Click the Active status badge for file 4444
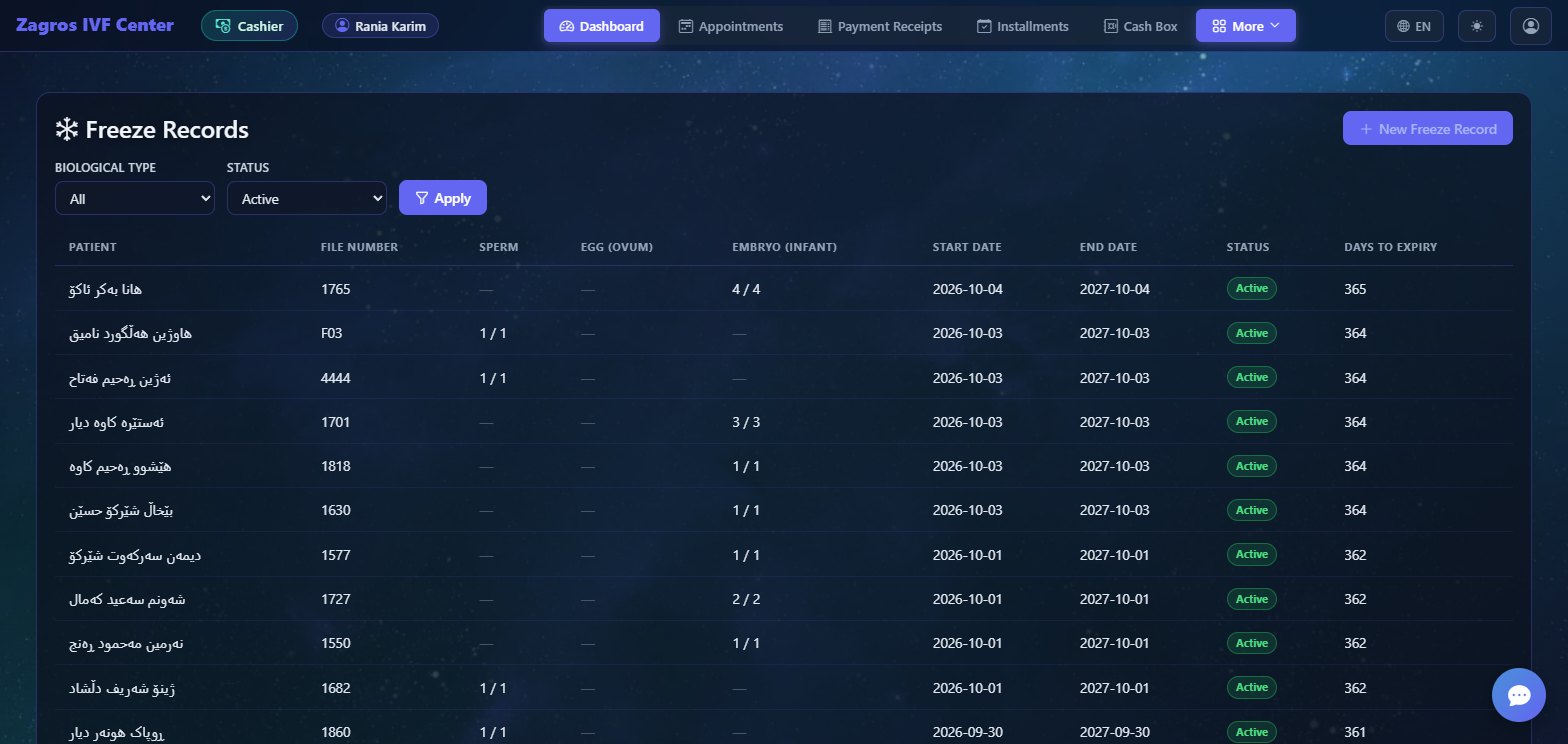 1252,377
